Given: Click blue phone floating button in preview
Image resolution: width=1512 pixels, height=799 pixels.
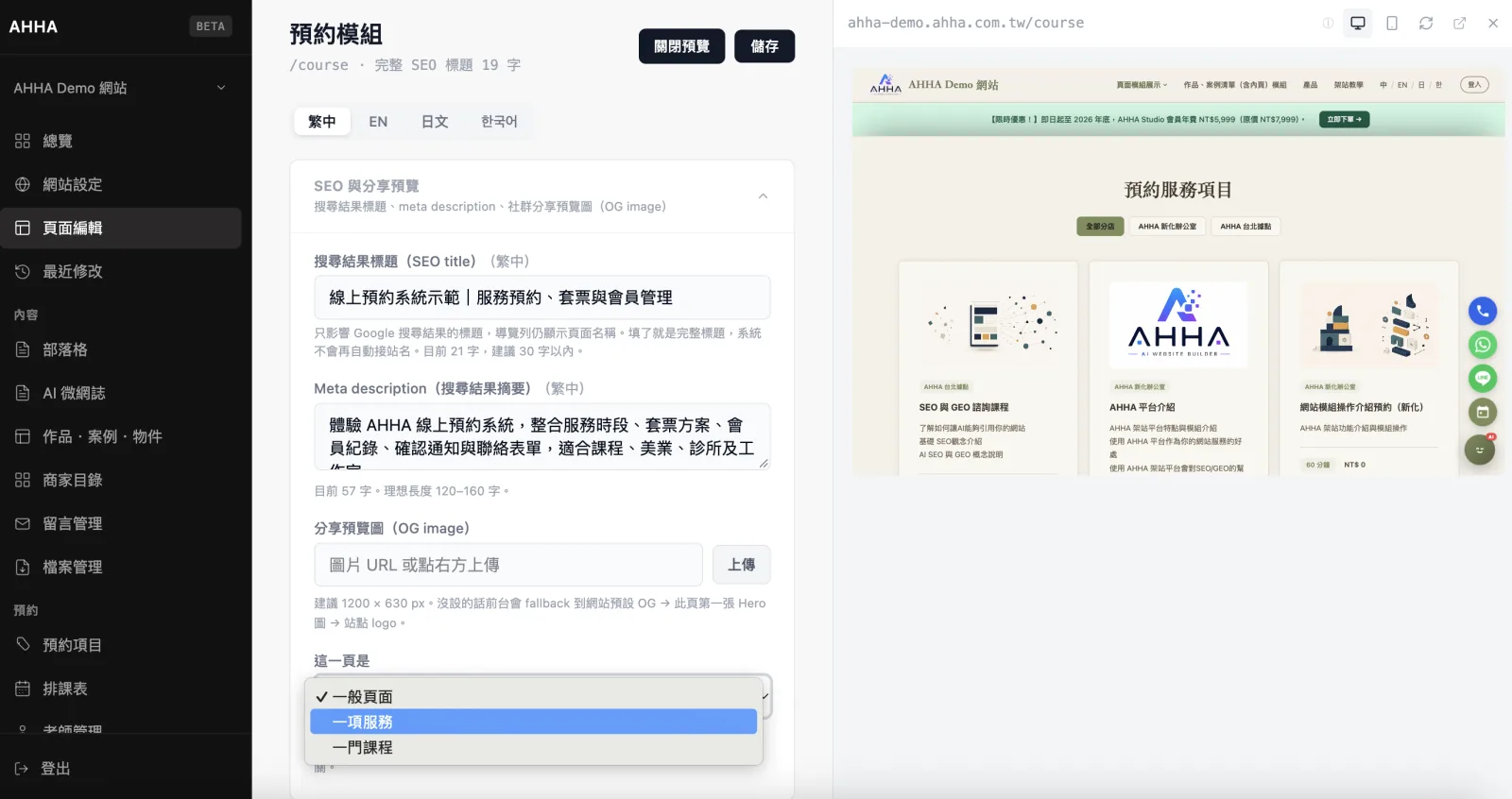Looking at the screenshot, I should coord(1482,311).
